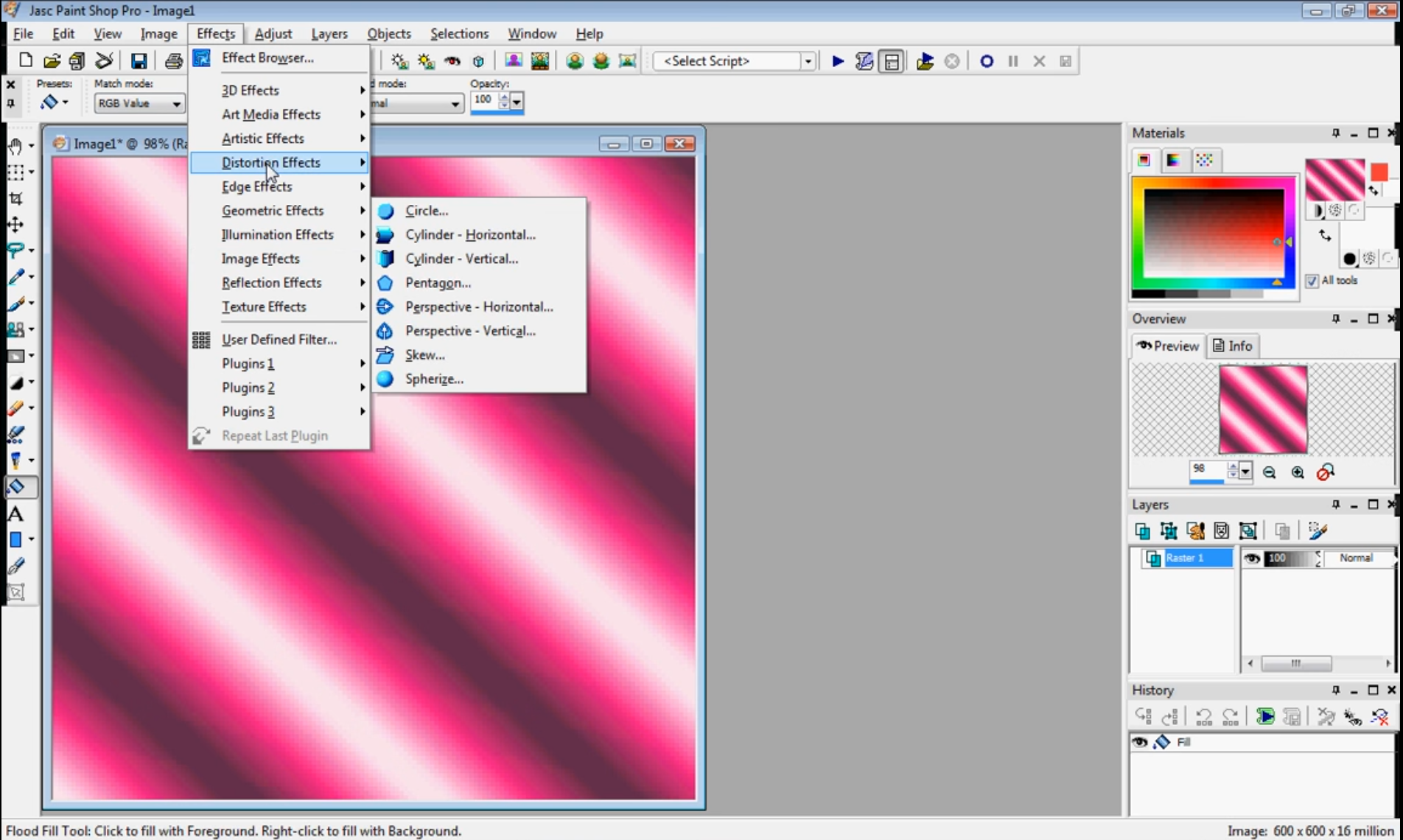Open the Select Script dropdown
This screenshot has width=1403, height=840.
pos(808,61)
